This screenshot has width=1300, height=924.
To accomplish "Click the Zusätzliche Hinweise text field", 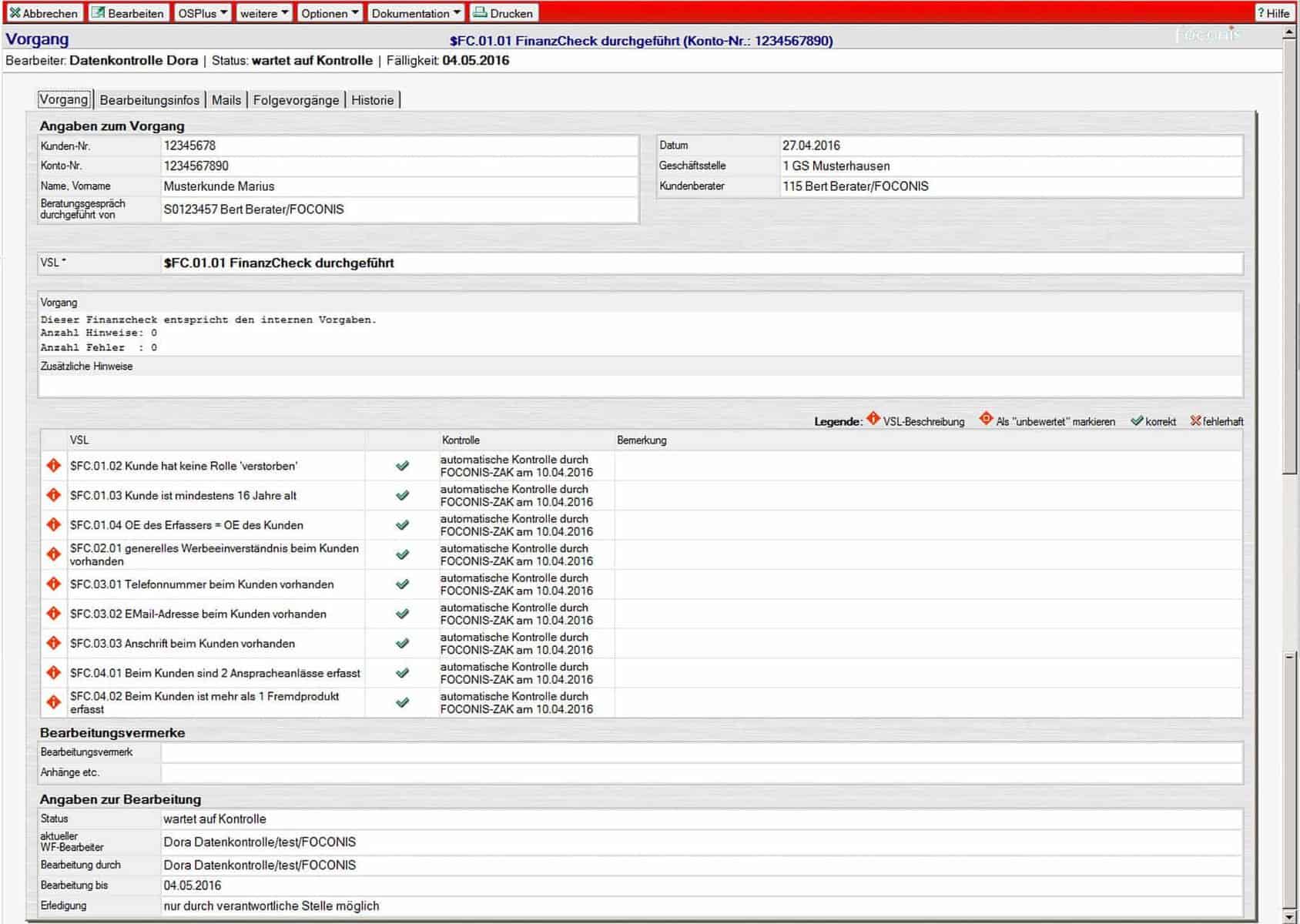I will [x=640, y=386].
